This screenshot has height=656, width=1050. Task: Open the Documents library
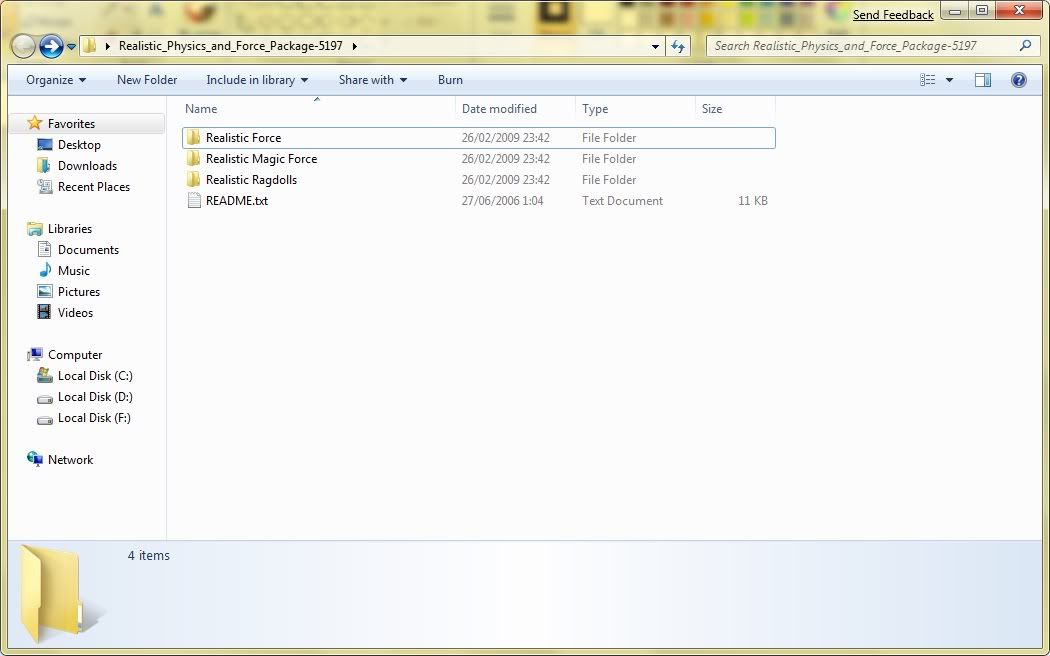tap(88, 250)
